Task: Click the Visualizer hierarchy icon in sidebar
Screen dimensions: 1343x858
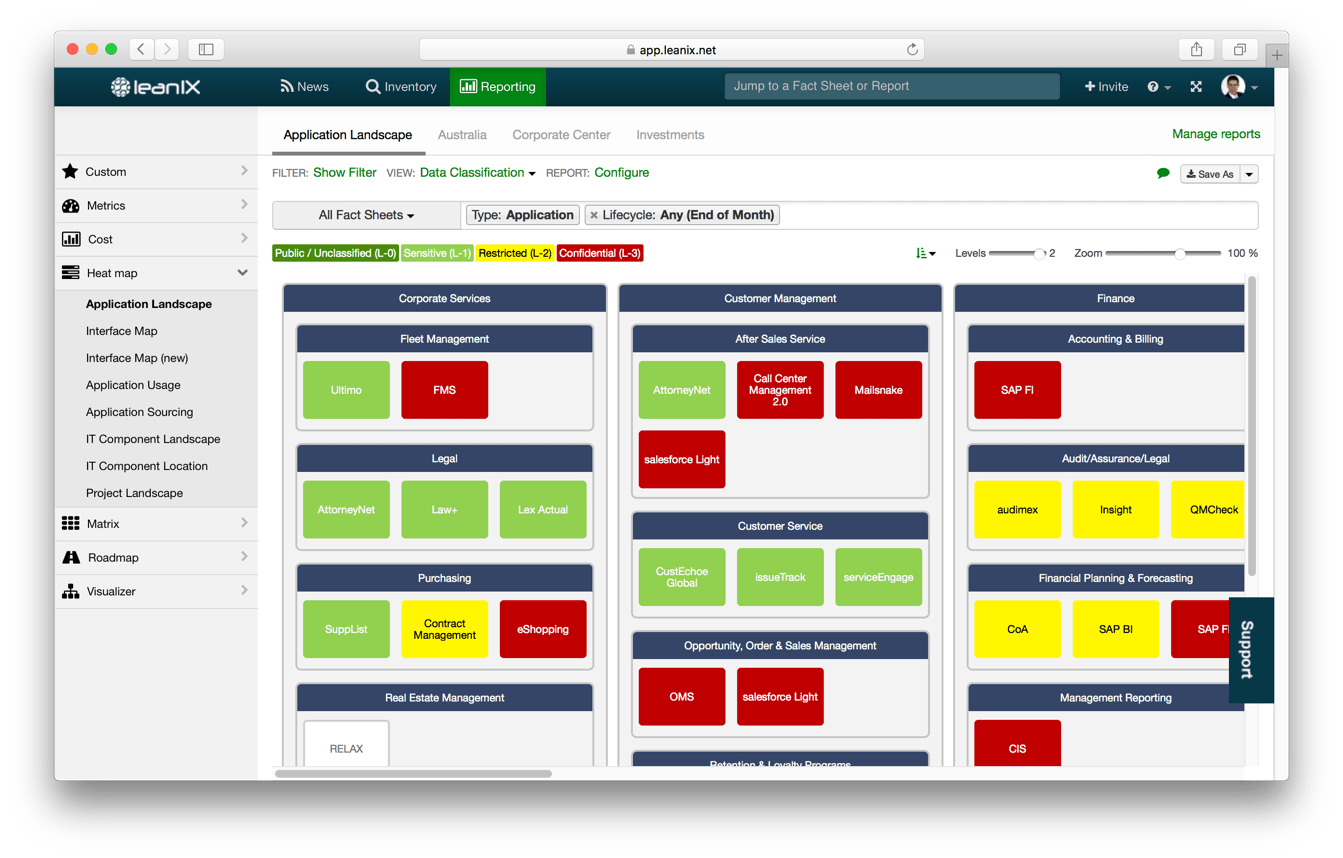Action: [70, 591]
